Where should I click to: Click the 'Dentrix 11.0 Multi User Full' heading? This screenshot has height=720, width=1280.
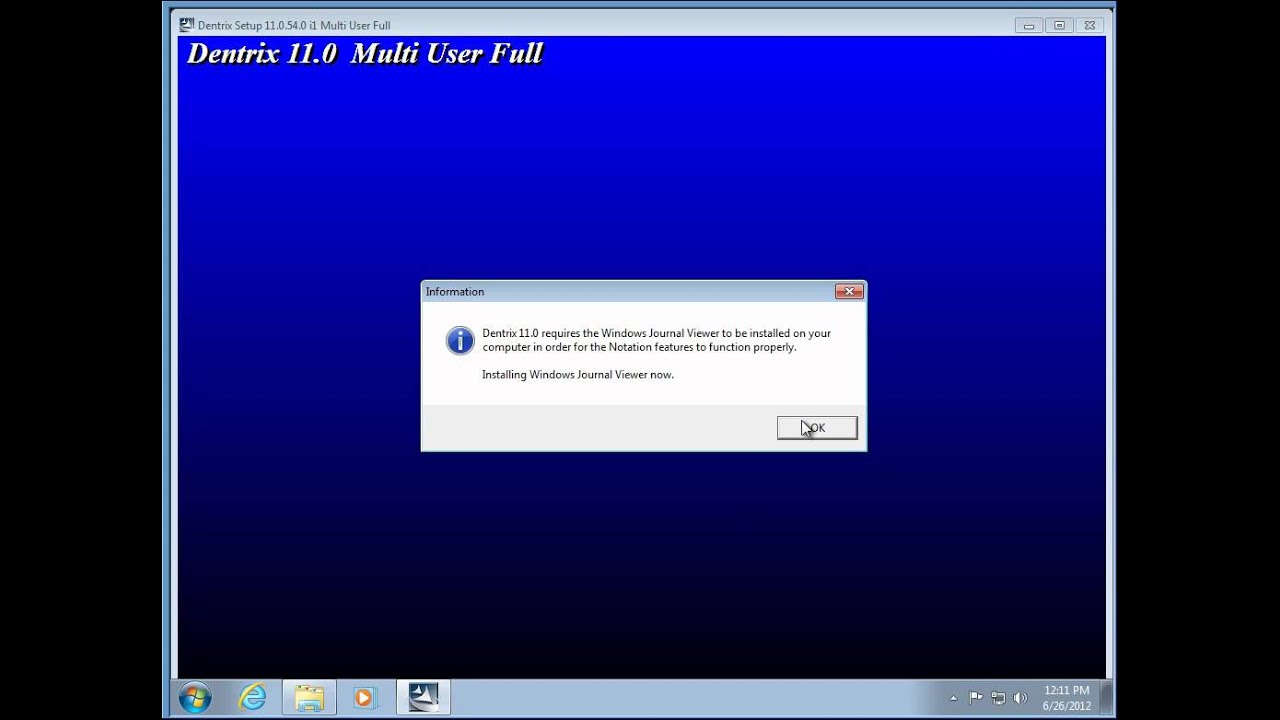click(365, 54)
